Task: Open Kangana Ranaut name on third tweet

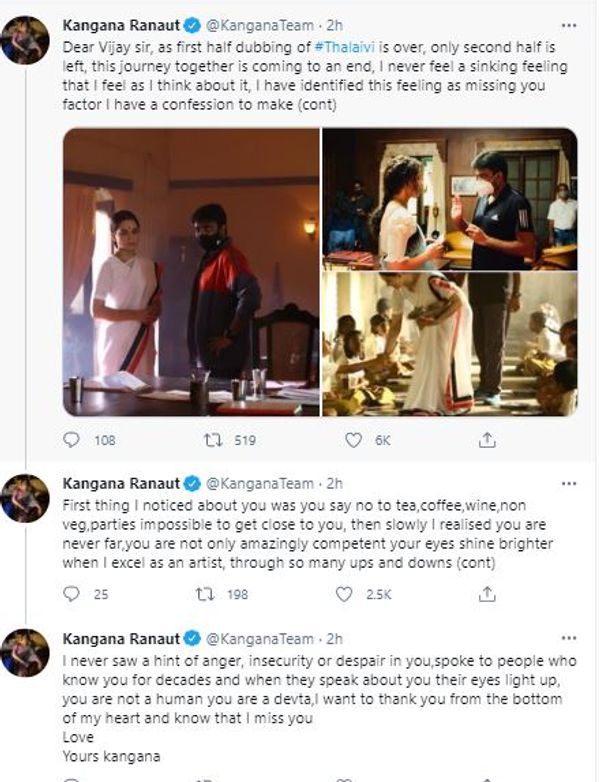Action: [x=120, y=638]
